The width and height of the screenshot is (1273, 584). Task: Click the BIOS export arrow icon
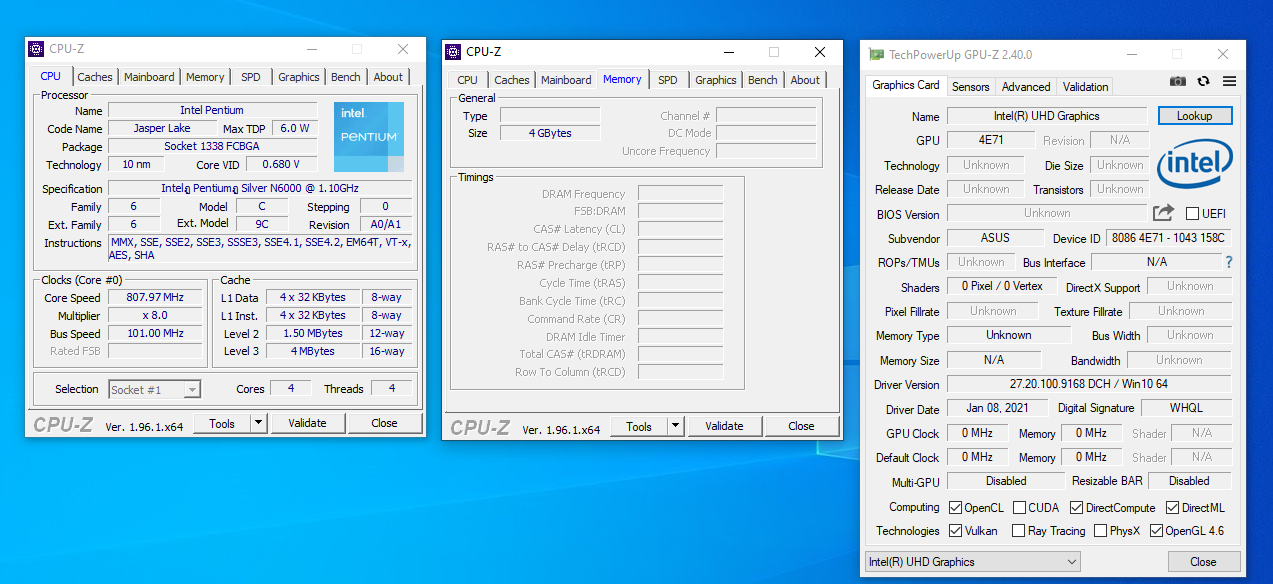point(1163,213)
